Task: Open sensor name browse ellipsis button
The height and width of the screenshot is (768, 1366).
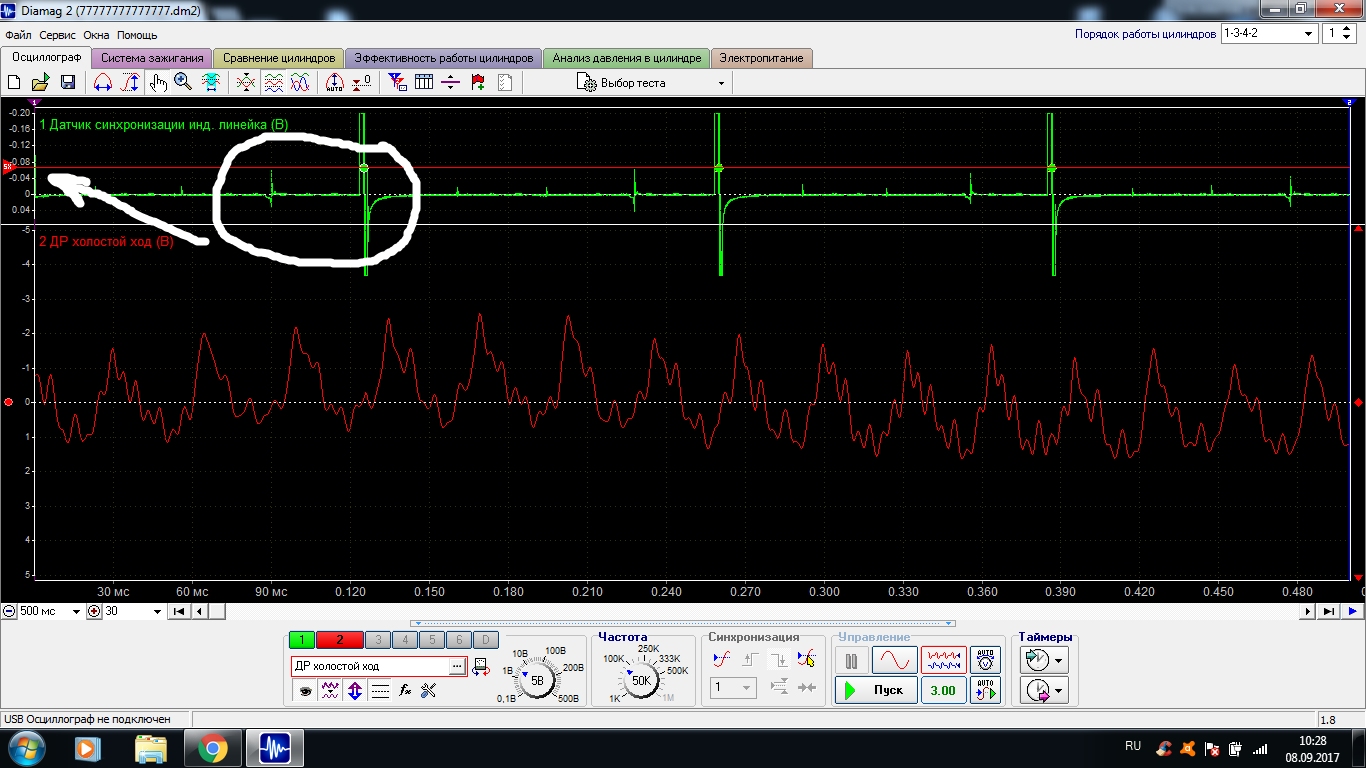Action: click(x=457, y=666)
